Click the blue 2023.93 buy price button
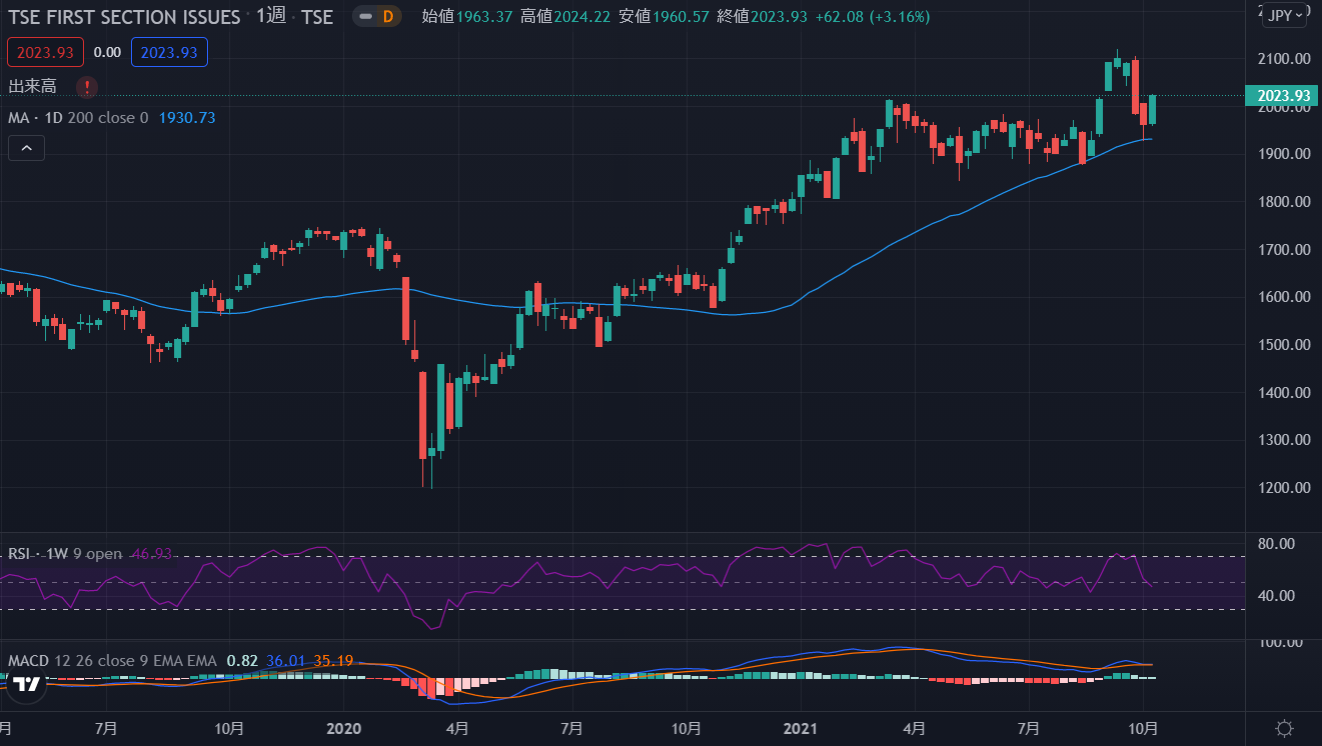Screen dimensions: 1322x746 pos(169,52)
